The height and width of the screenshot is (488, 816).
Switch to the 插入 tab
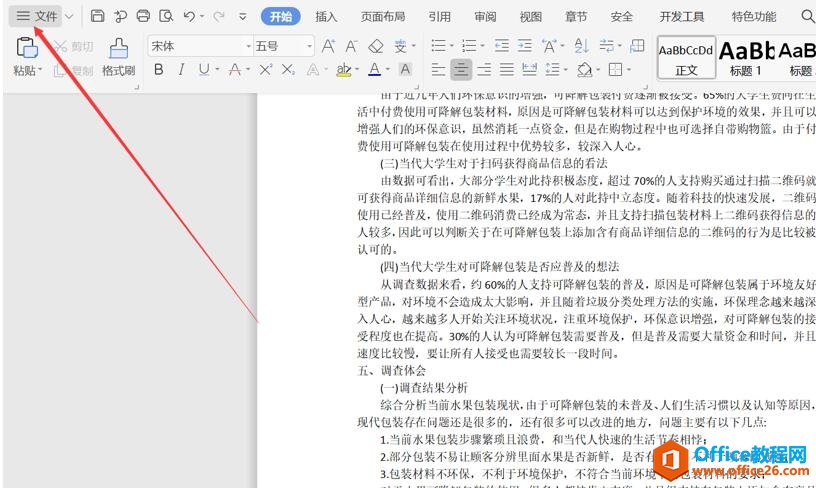pos(326,17)
